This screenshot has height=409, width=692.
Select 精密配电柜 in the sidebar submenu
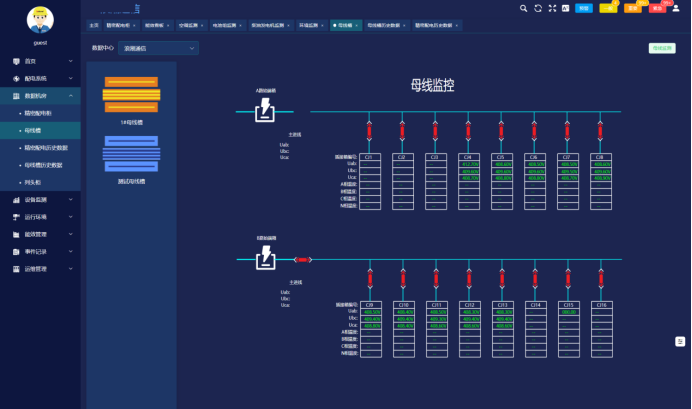click(x=40, y=113)
